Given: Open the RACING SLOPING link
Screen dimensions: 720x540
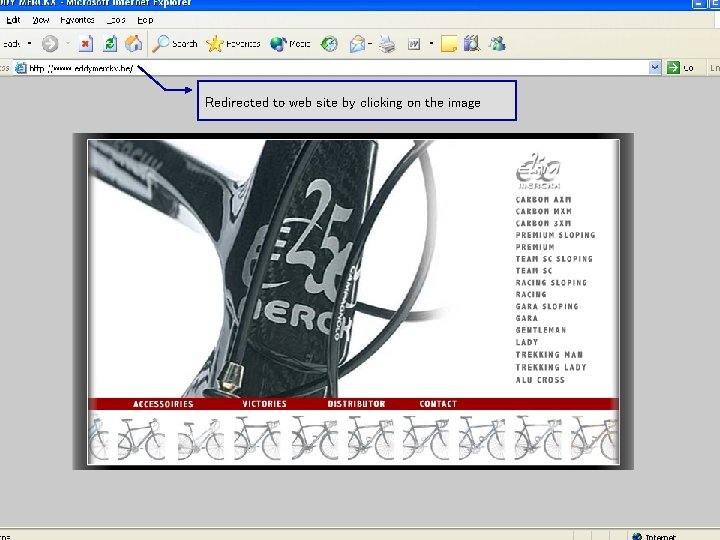Looking at the screenshot, I should [x=551, y=283].
